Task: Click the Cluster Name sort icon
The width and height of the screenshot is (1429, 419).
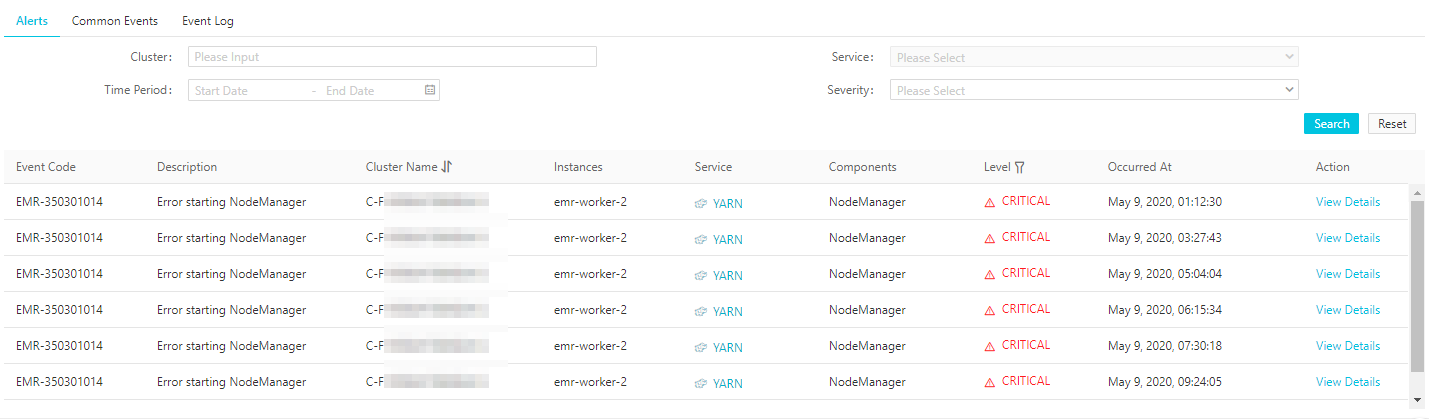Action: 447,167
